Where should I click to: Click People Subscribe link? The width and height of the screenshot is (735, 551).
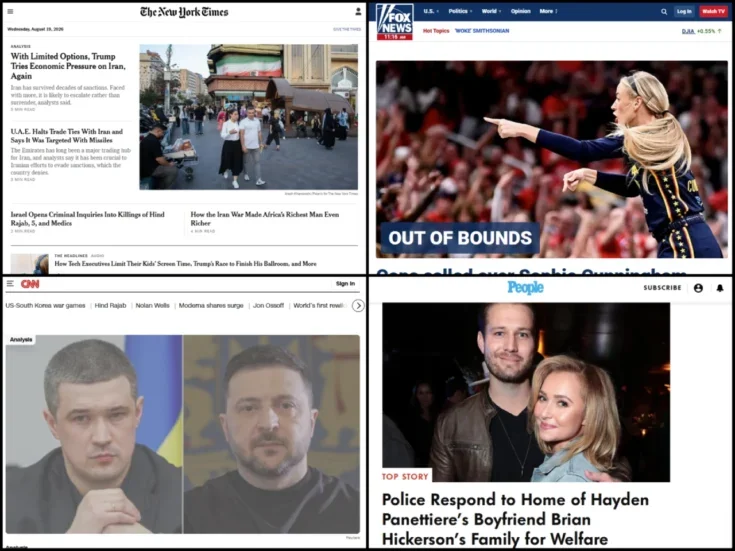pos(662,288)
